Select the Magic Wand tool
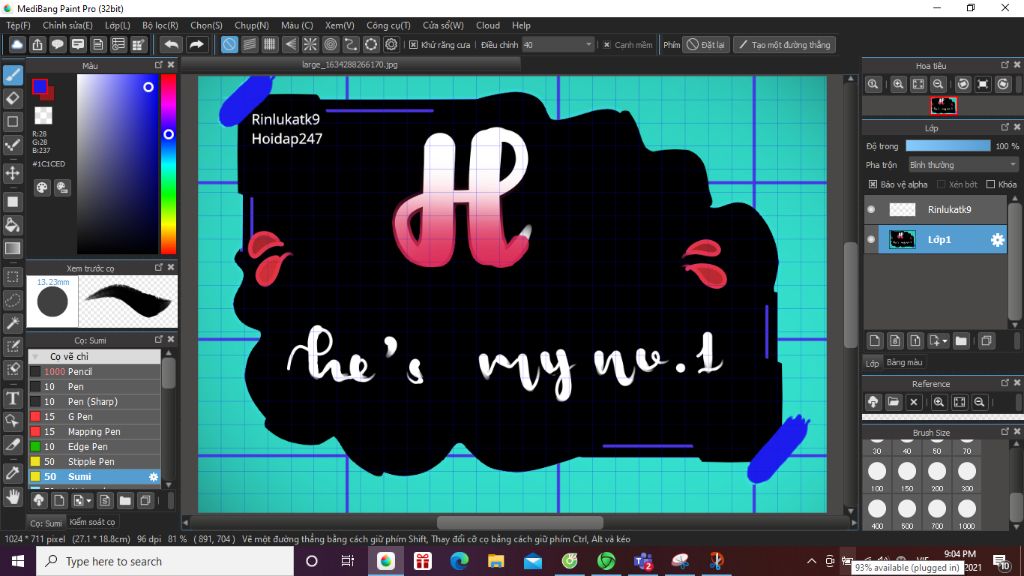The image size is (1024, 576). tap(13, 323)
